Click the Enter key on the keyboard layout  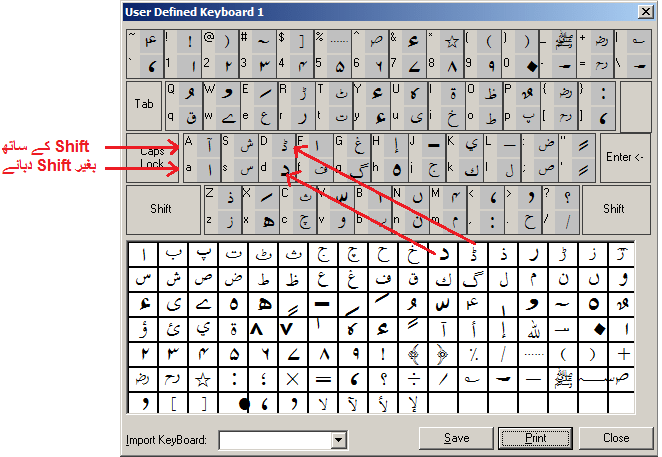(x=625, y=158)
